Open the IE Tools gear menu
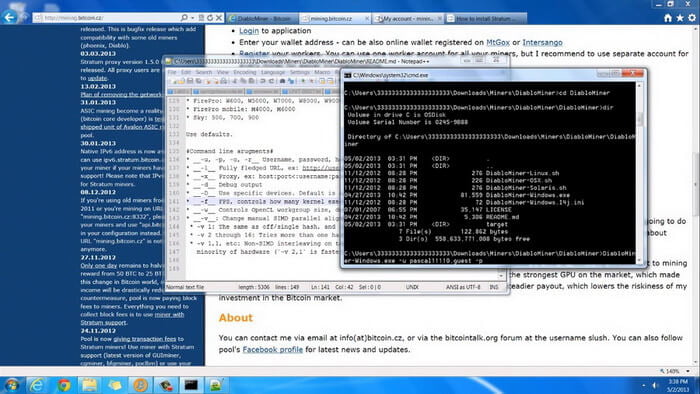The height and width of the screenshot is (394, 700). pyautogui.click(x=692, y=18)
